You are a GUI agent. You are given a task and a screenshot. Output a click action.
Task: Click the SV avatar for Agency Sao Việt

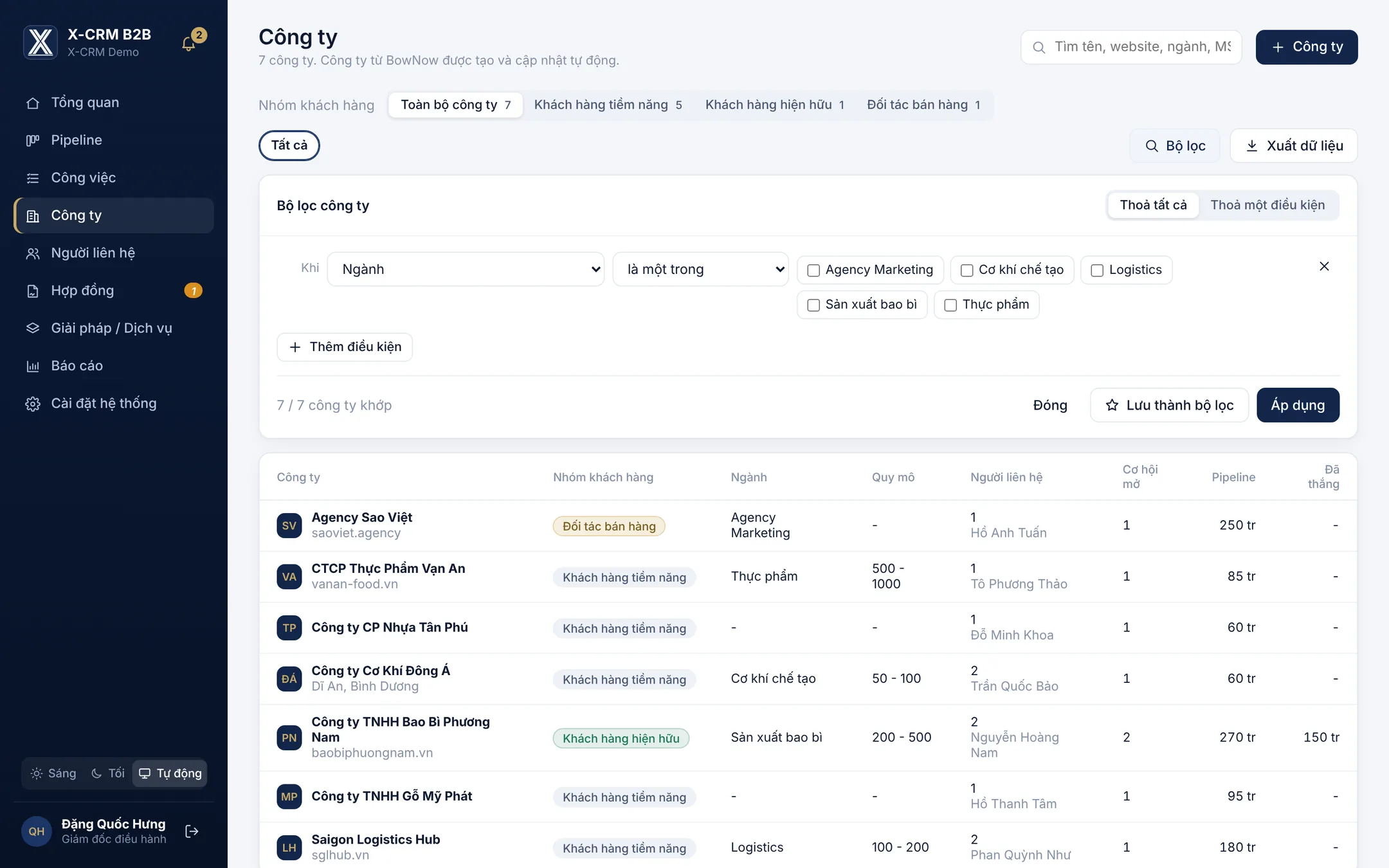point(289,525)
